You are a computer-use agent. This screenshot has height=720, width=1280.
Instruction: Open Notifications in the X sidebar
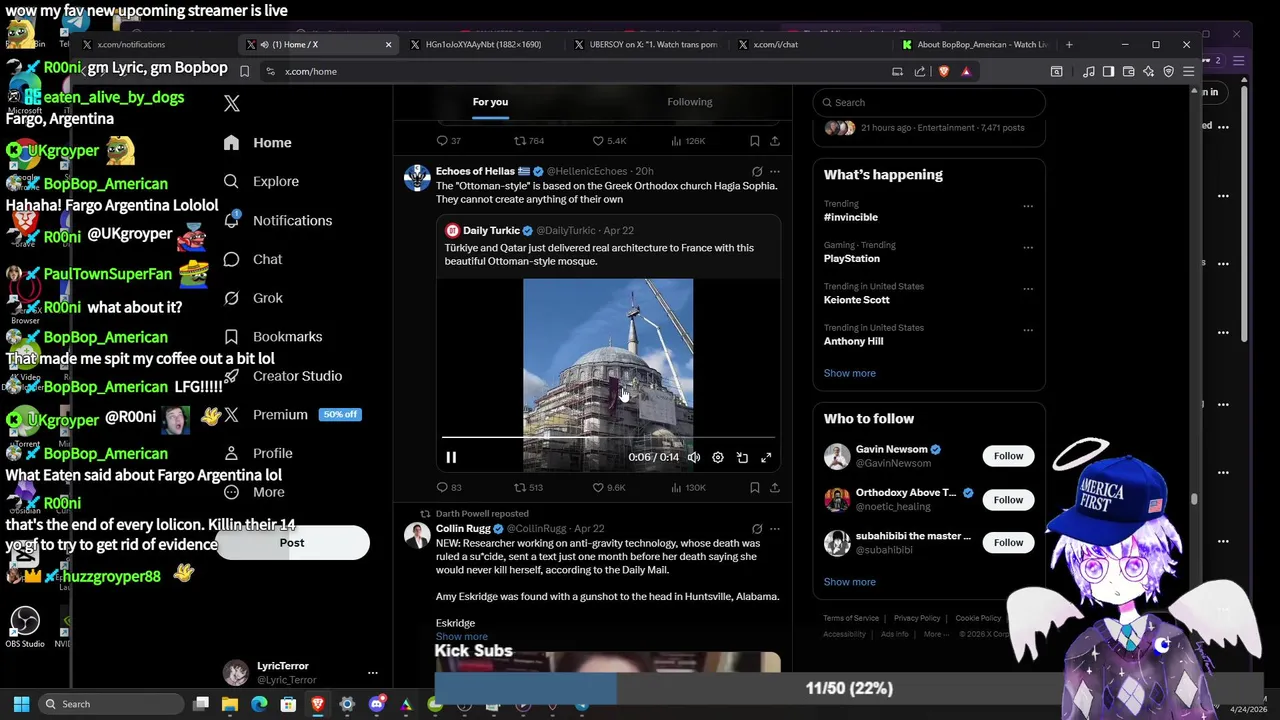[x=278, y=220]
